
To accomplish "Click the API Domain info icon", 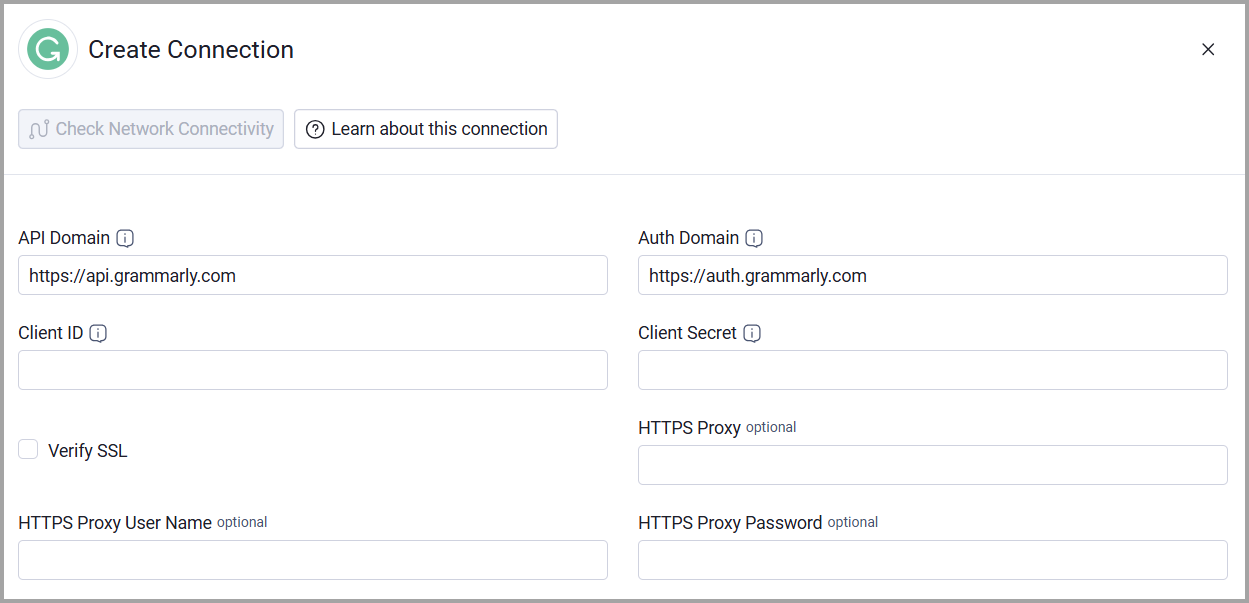I will pyautogui.click(x=125, y=238).
